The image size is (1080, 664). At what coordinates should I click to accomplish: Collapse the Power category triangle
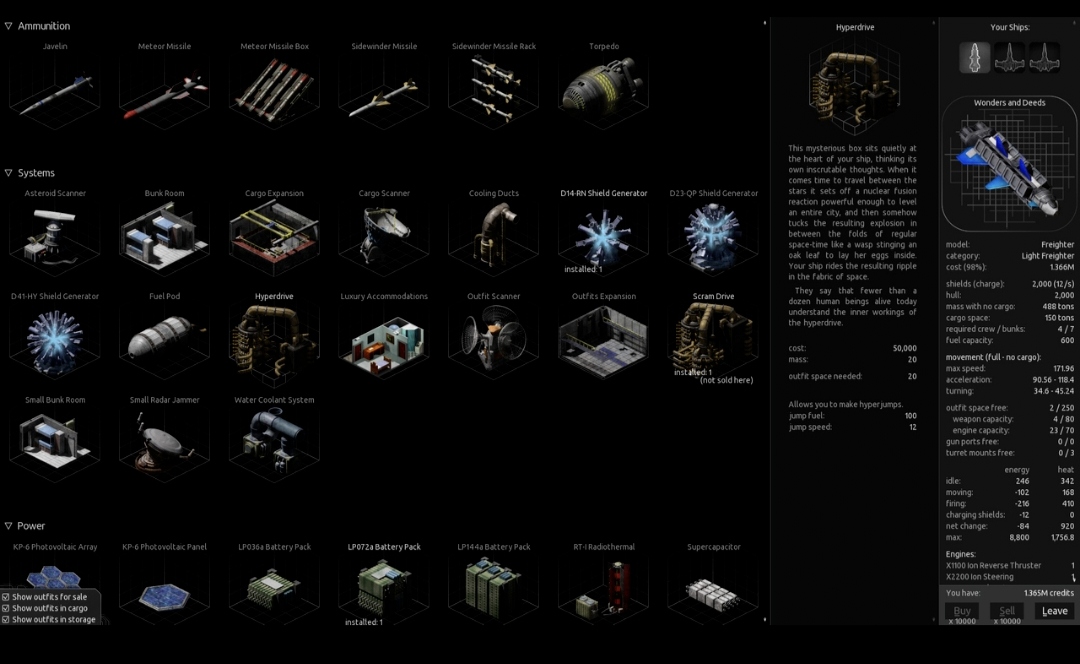tap(8, 526)
